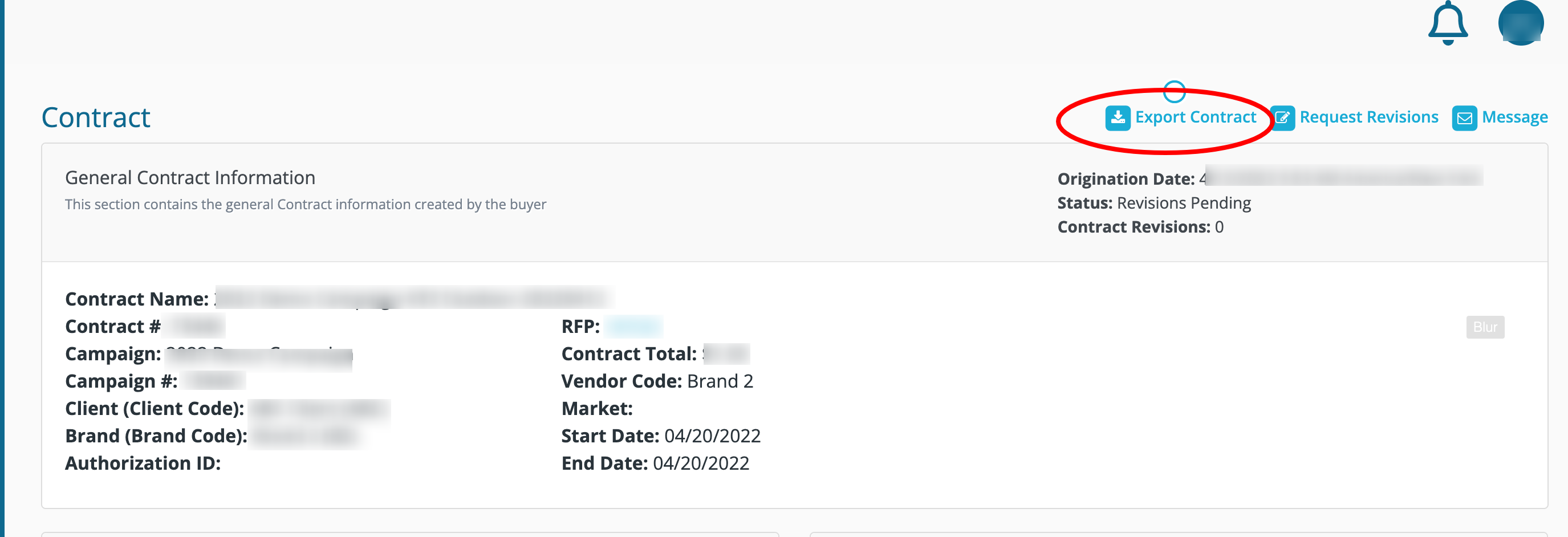The height and width of the screenshot is (537, 1568).
Task: Click the Message envelope icon
Action: click(1465, 118)
